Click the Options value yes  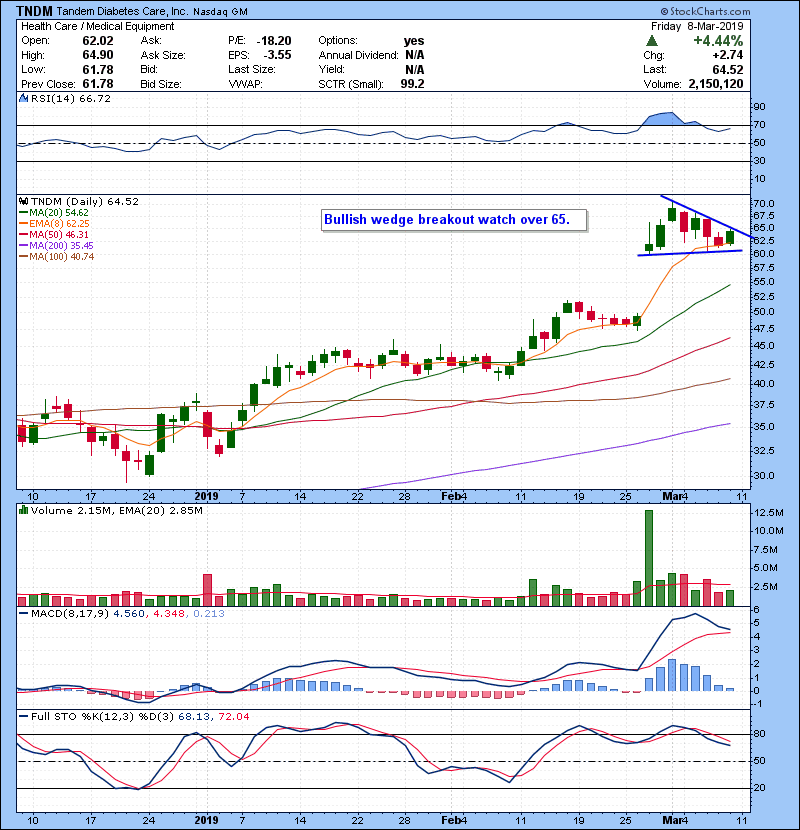[414, 41]
